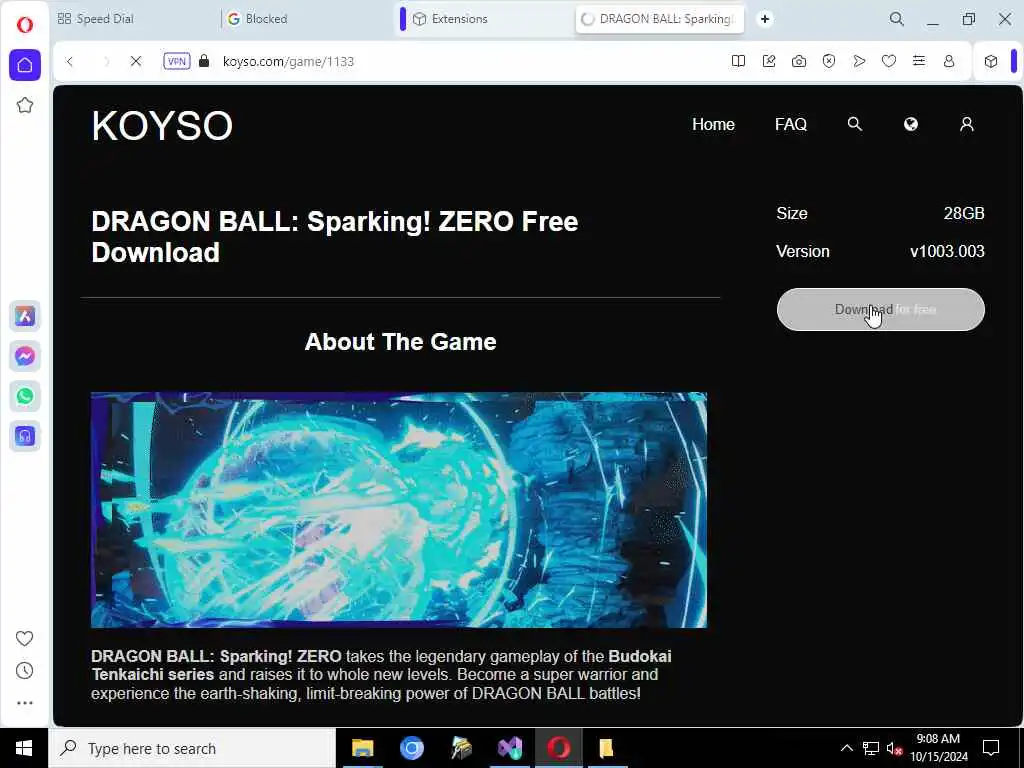This screenshot has width=1024, height=768.
Task: Click the Type here to search box
Action: tap(192, 748)
